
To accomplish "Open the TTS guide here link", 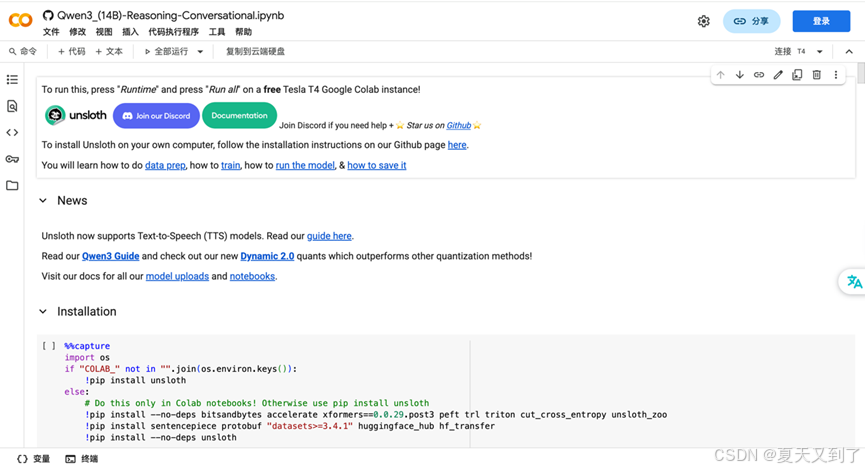I will tap(329, 236).
